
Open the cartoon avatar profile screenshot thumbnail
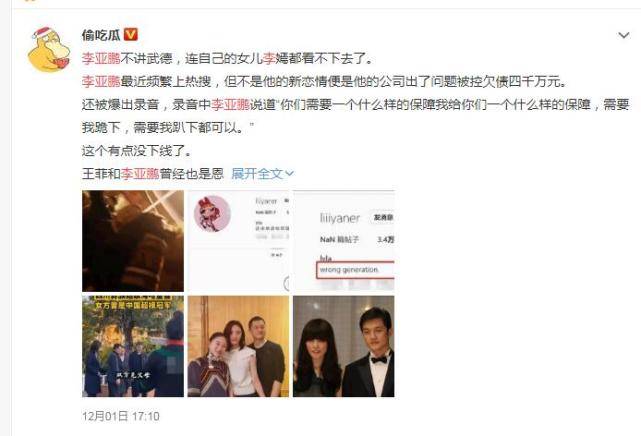(238, 241)
